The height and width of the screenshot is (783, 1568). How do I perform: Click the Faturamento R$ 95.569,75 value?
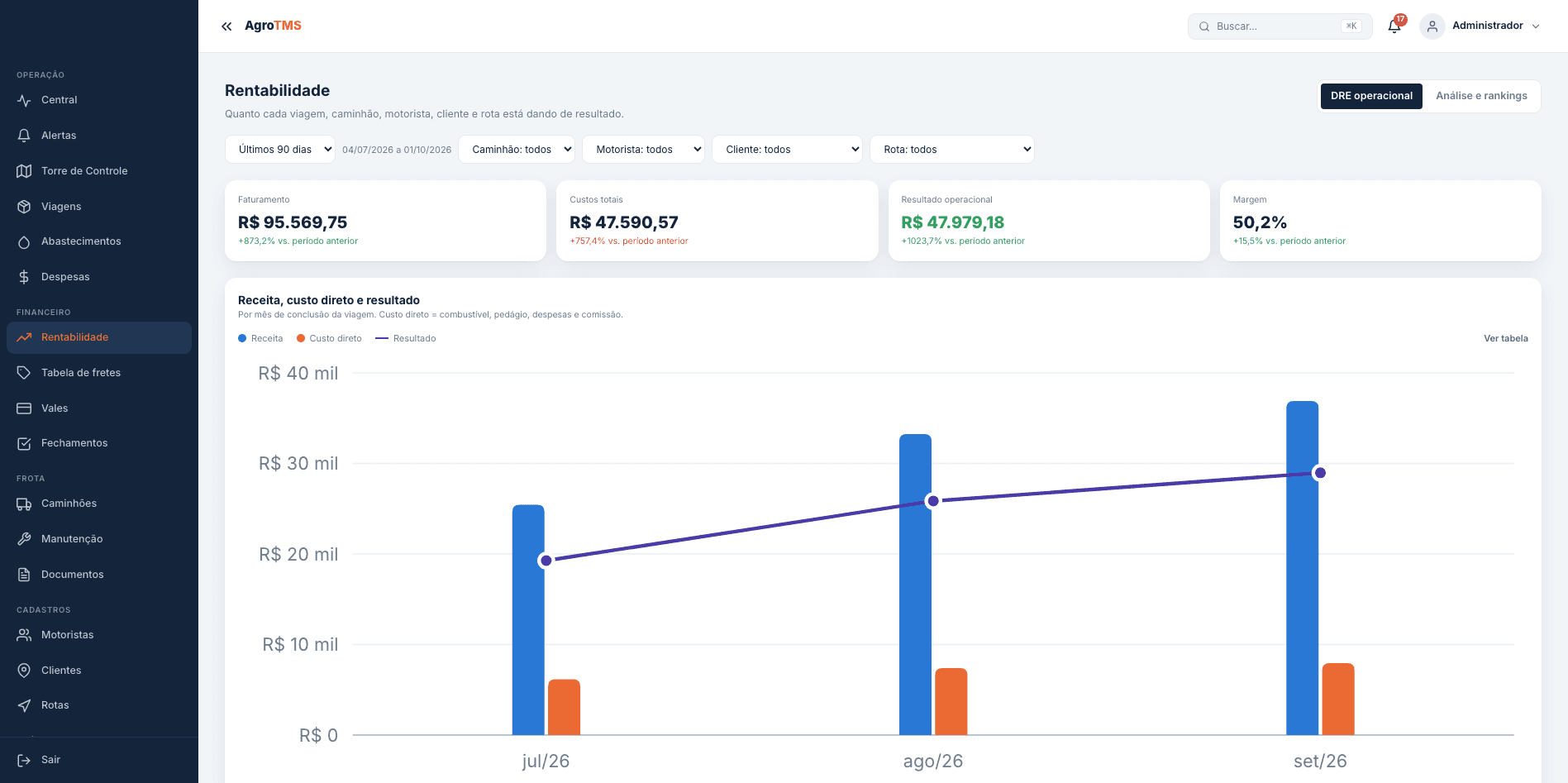[293, 222]
